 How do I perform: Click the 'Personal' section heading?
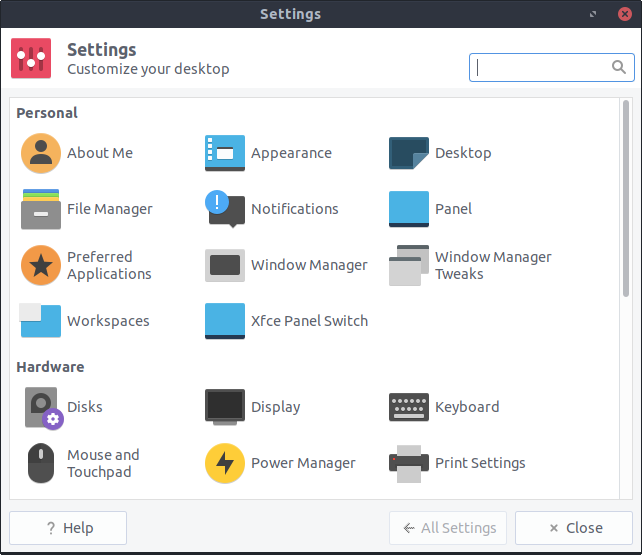[47, 113]
